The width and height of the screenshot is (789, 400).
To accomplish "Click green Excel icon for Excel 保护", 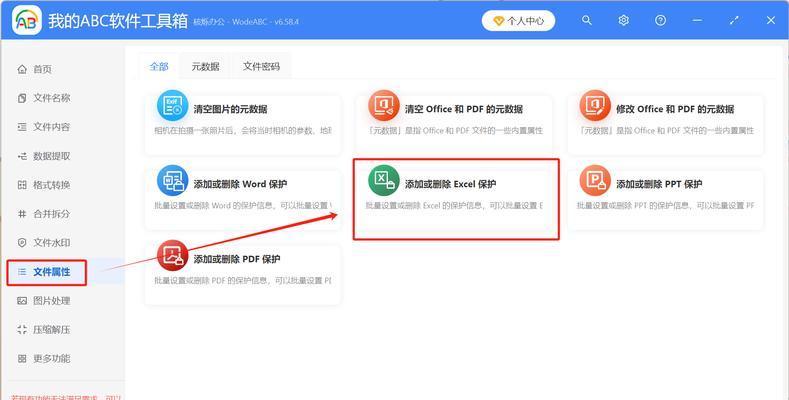I will 383,181.
